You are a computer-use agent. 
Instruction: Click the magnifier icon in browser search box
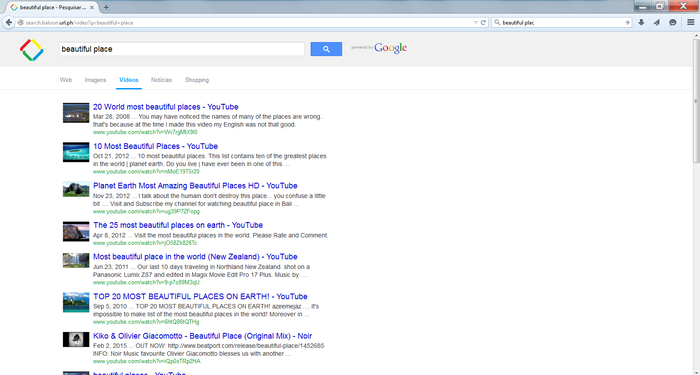[x=497, y=22]
